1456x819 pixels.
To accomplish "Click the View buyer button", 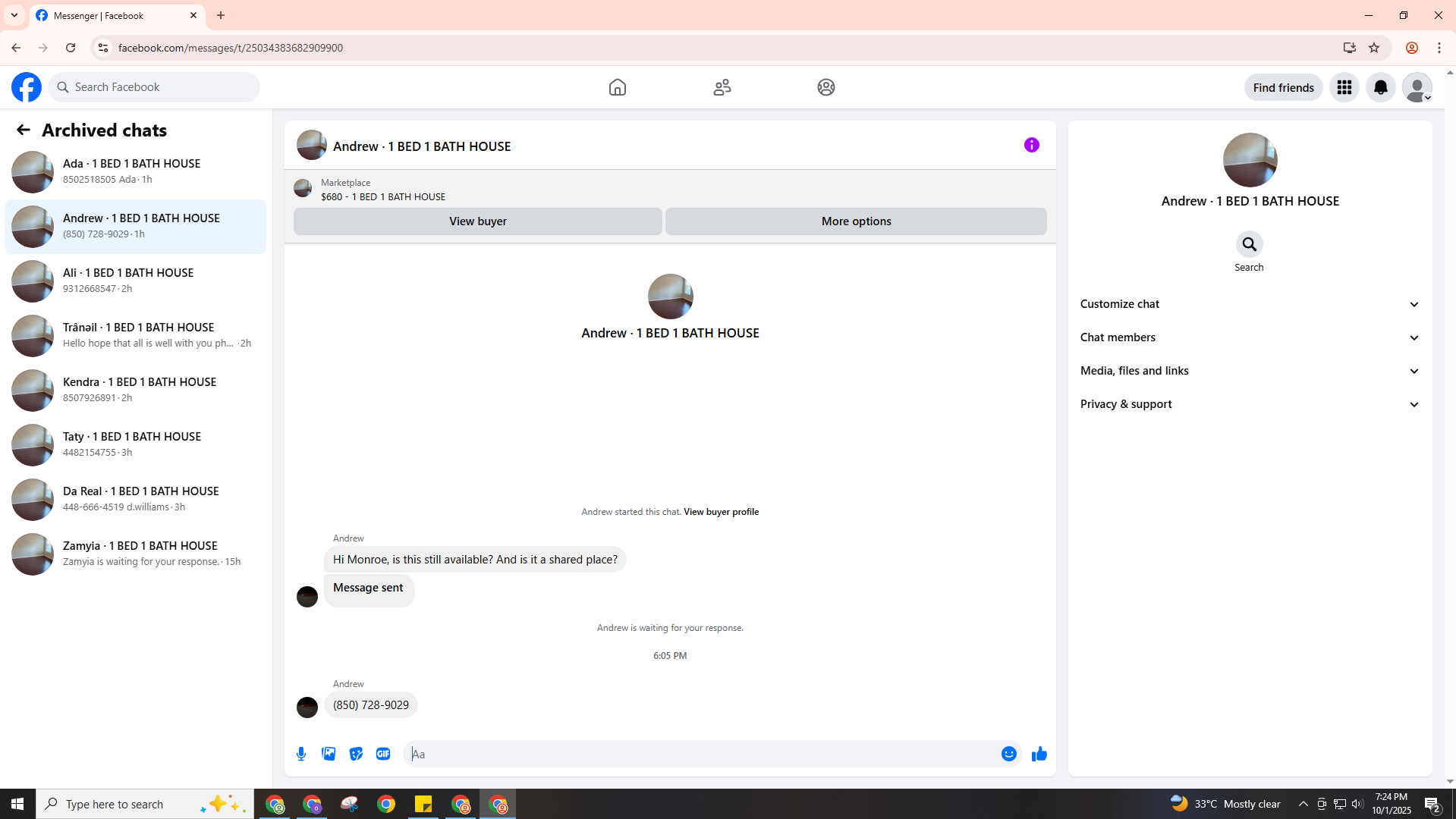I will click(x=478, y=221).
